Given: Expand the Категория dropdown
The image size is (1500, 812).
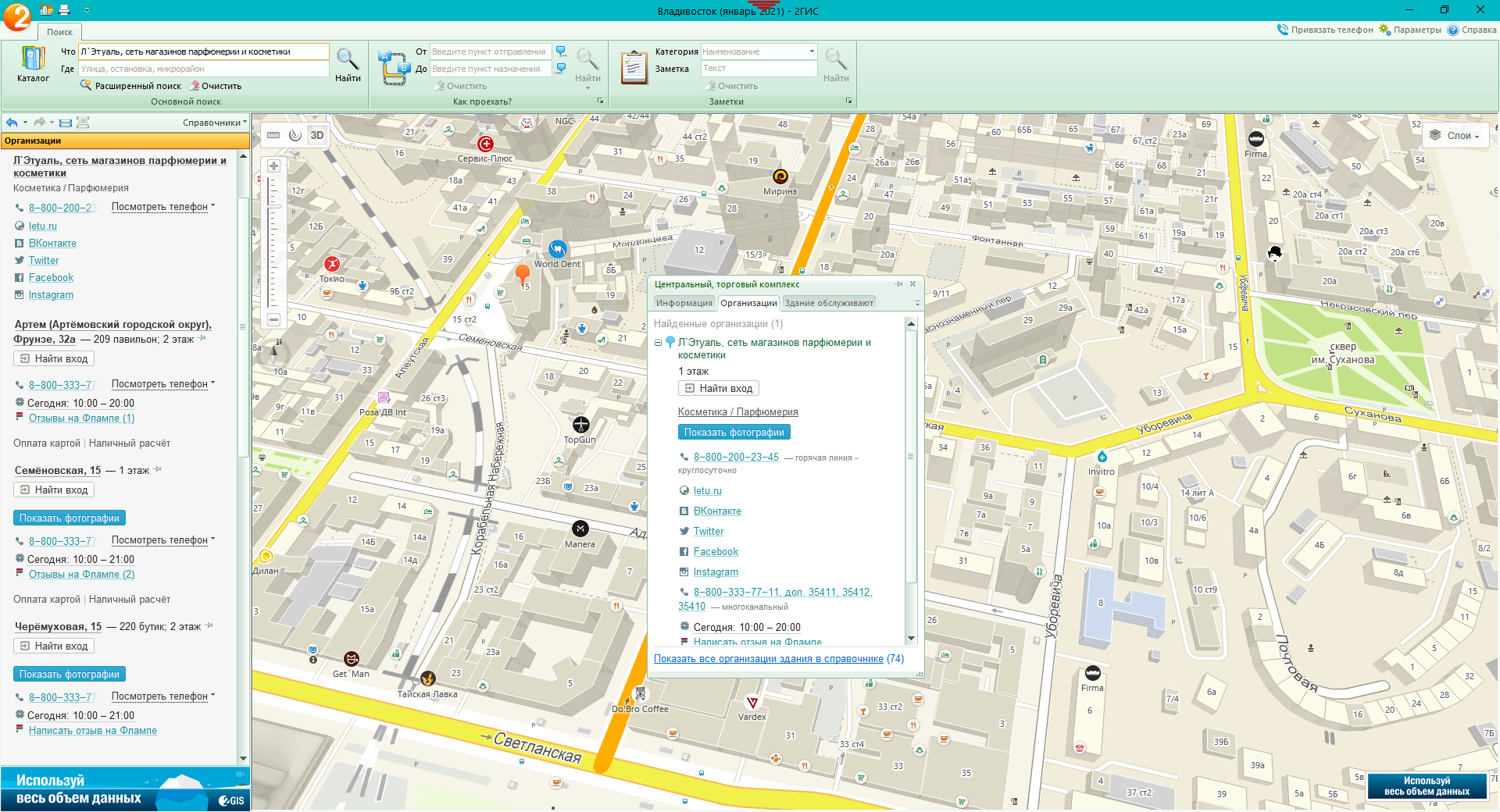Looking at the screenshot, I should coord(812,52).
